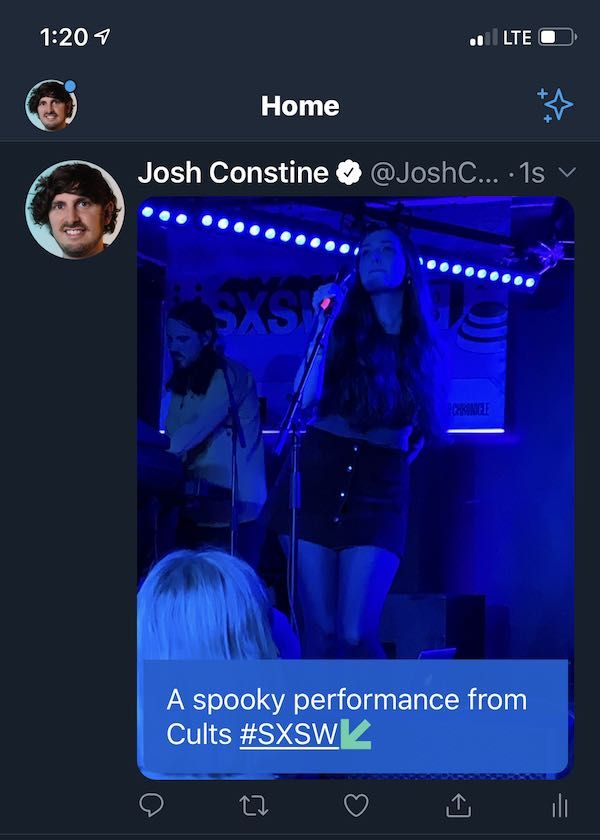The image size is (600, 840).
Task: Tap the blue caption box on the photo
Action: (x=355, y=716)
